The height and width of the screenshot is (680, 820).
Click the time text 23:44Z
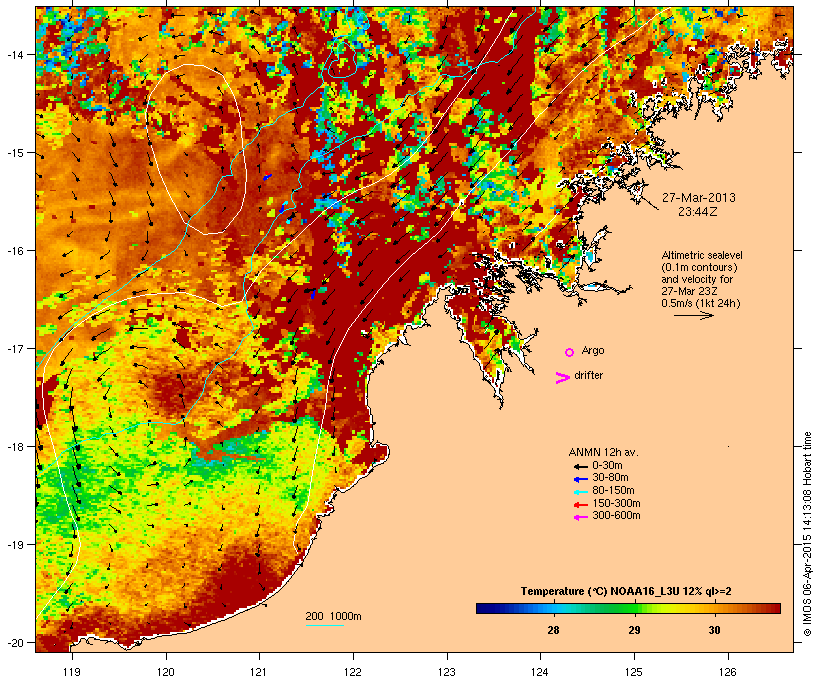[x=698, y=212]
